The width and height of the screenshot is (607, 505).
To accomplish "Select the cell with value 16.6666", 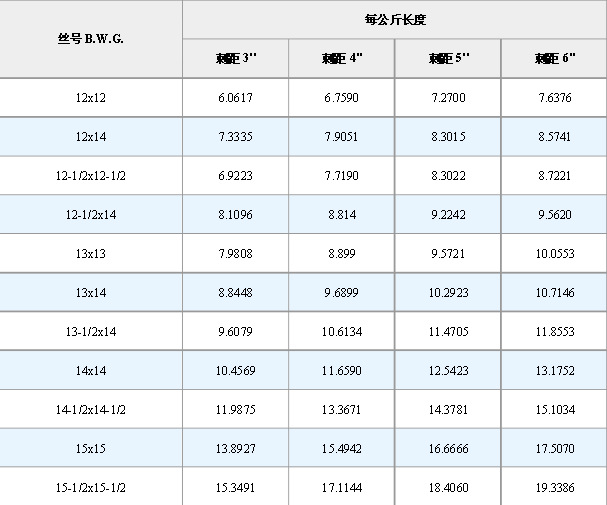I will point(448,448).
